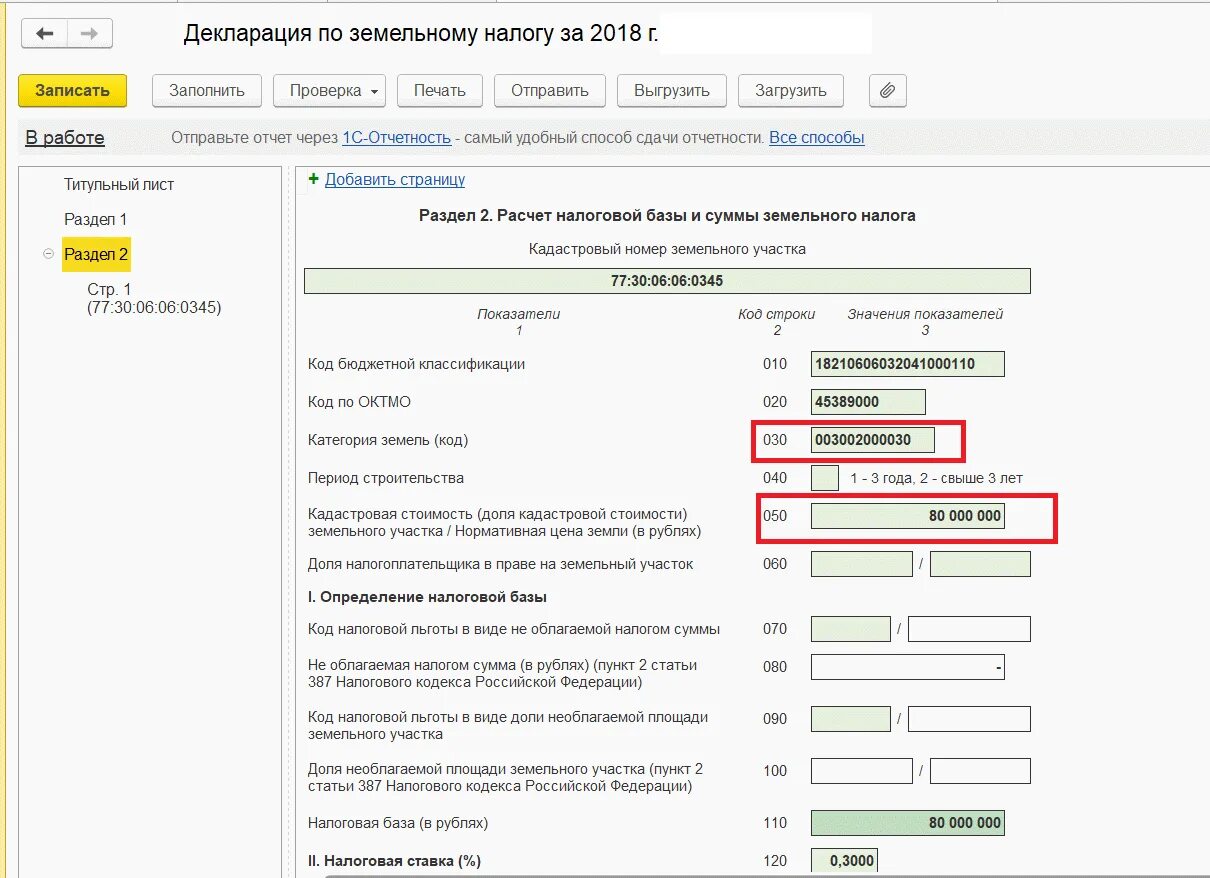Send the report with Отправить
1210x878 pixels.
550,91
